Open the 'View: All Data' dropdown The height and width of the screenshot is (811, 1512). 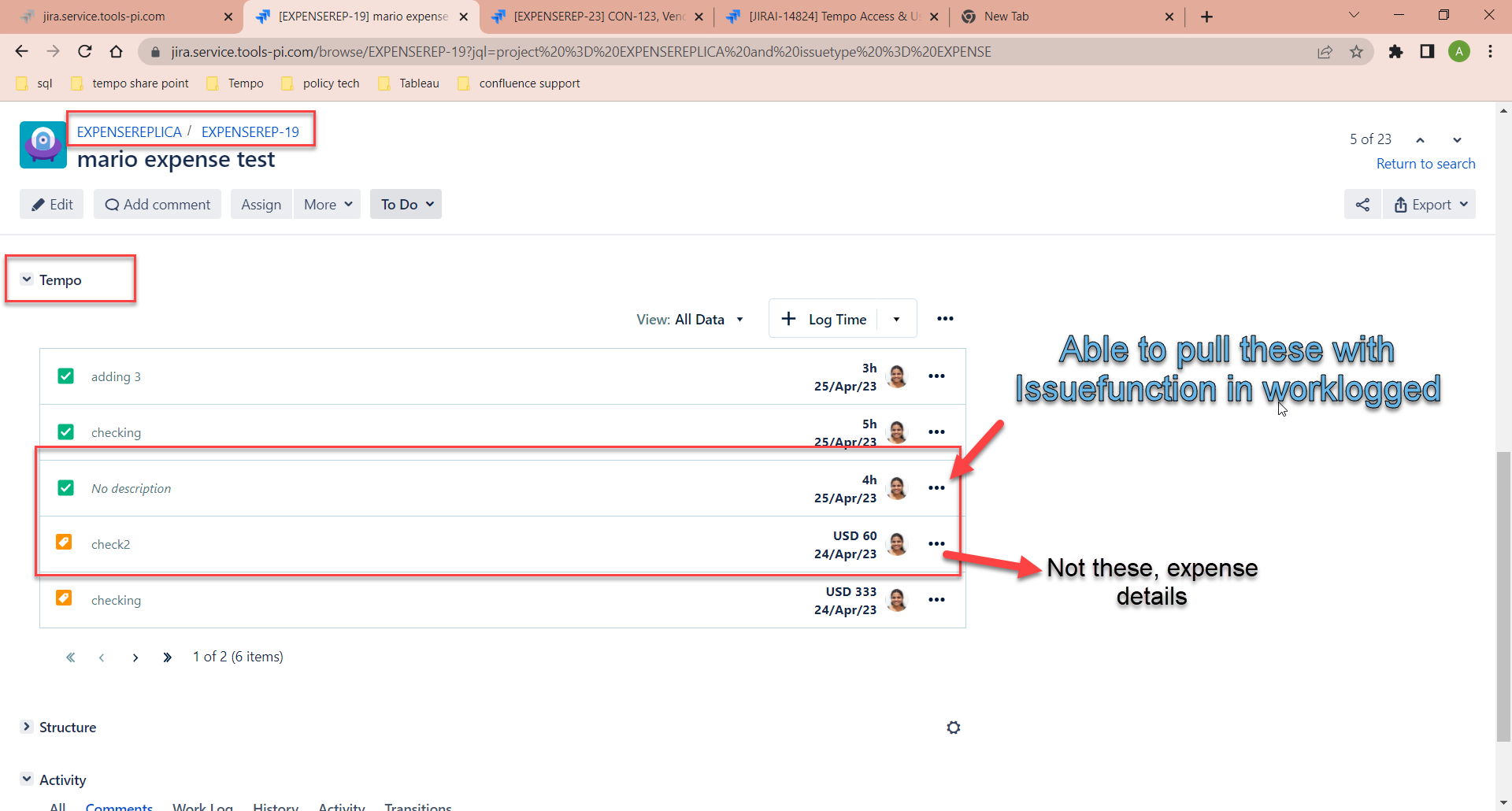tap(690, 320)
